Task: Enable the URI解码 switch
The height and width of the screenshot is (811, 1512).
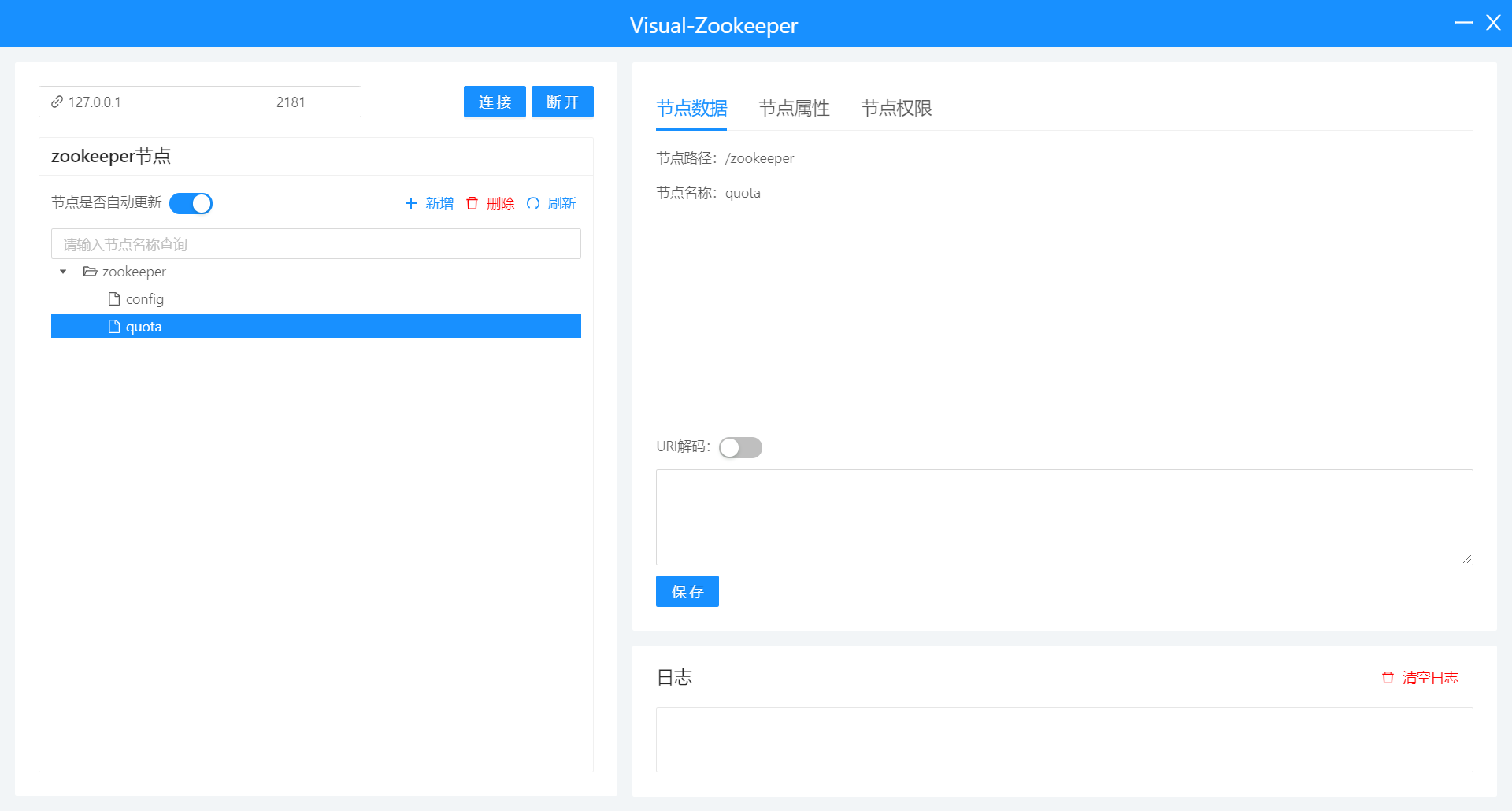Action: tap(740, 447)
